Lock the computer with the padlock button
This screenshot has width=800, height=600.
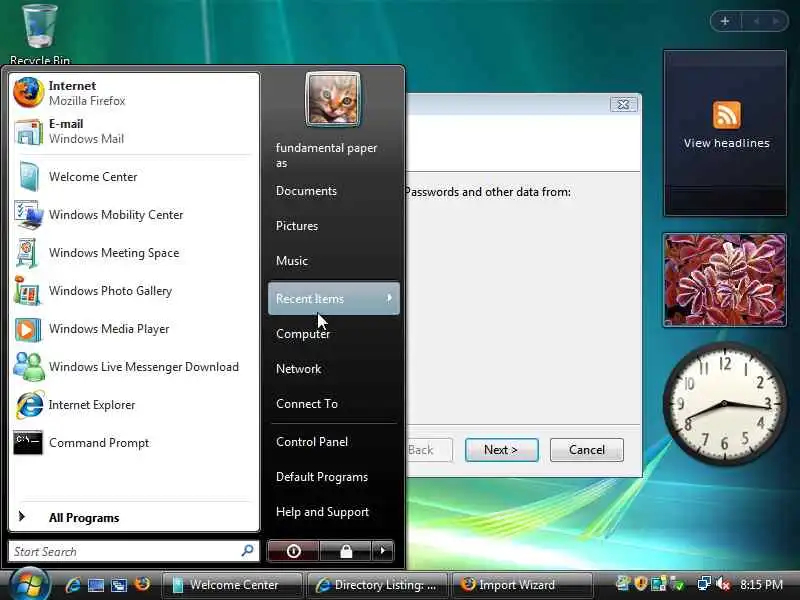pos(346,551)
